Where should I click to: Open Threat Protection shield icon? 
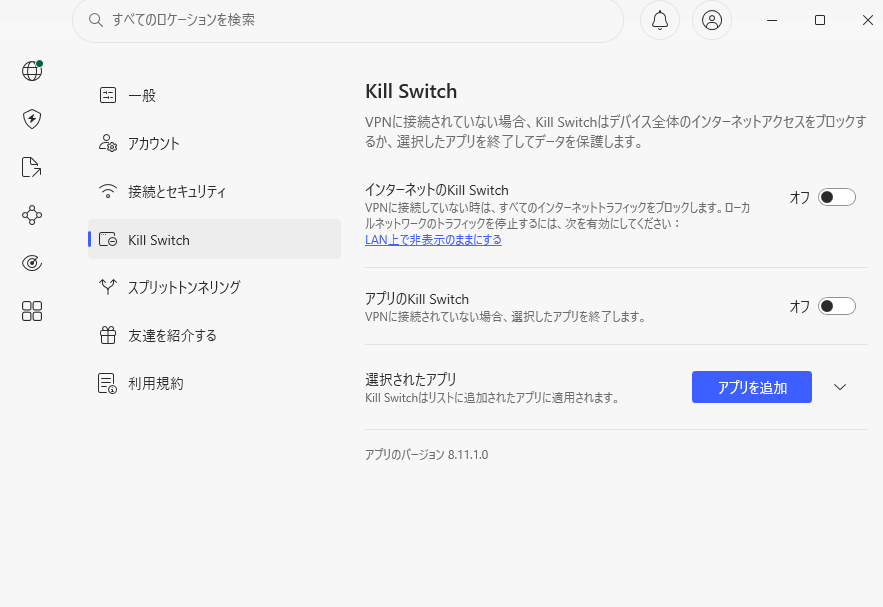coord(32,119)
